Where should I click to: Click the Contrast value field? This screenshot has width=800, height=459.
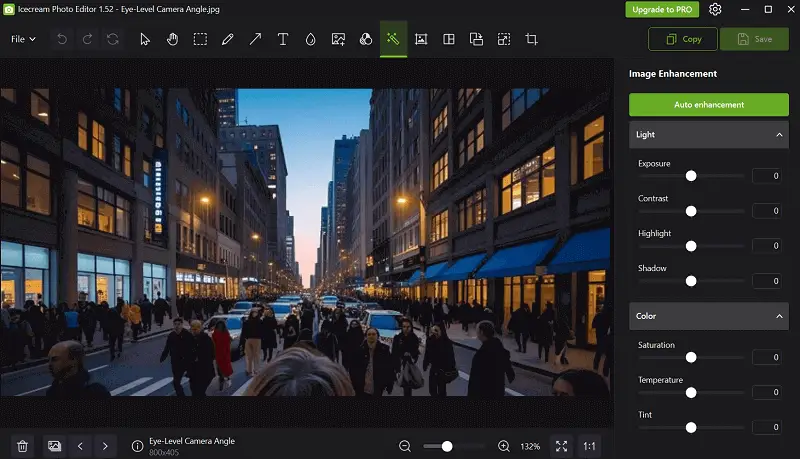[766, 211]
